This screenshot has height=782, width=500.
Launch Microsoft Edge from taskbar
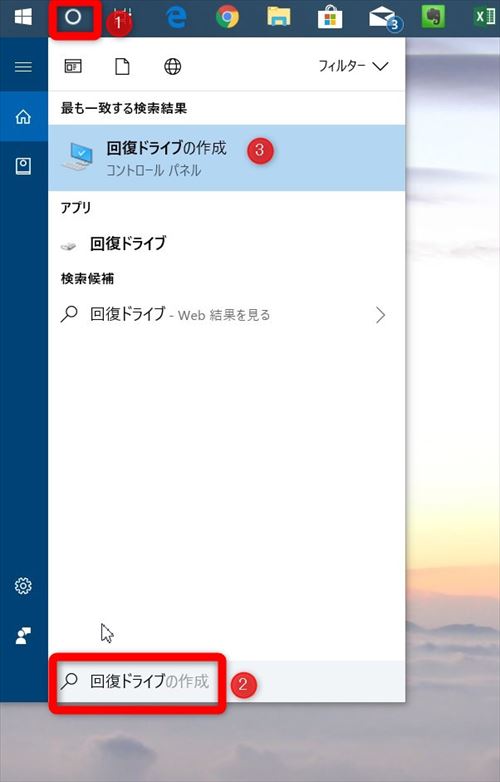click(175, 17)
